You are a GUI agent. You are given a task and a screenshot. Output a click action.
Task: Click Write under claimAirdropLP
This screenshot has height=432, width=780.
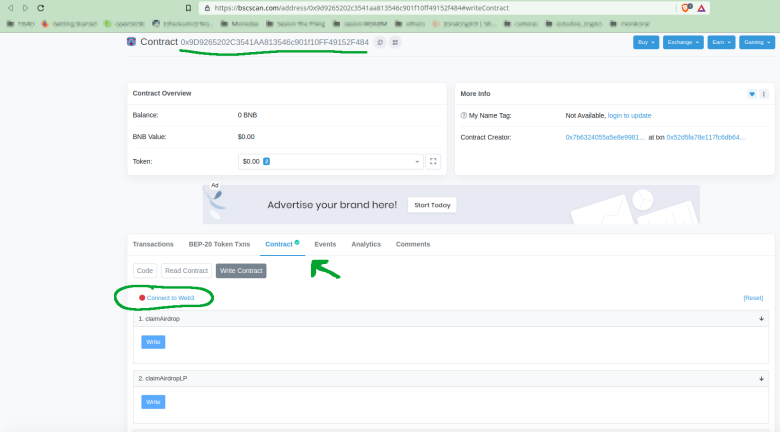153,402
